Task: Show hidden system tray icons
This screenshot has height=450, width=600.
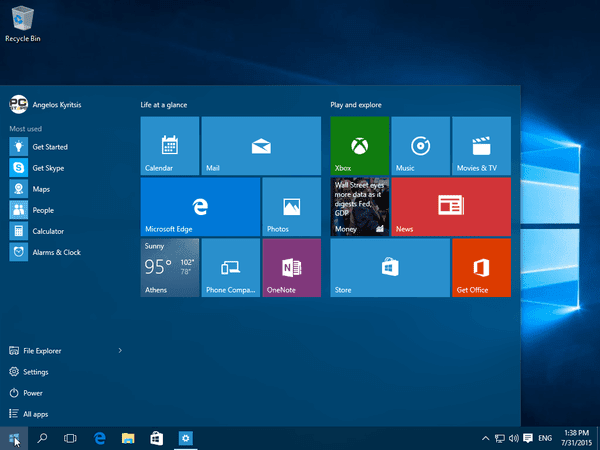Action: point(485,438)
